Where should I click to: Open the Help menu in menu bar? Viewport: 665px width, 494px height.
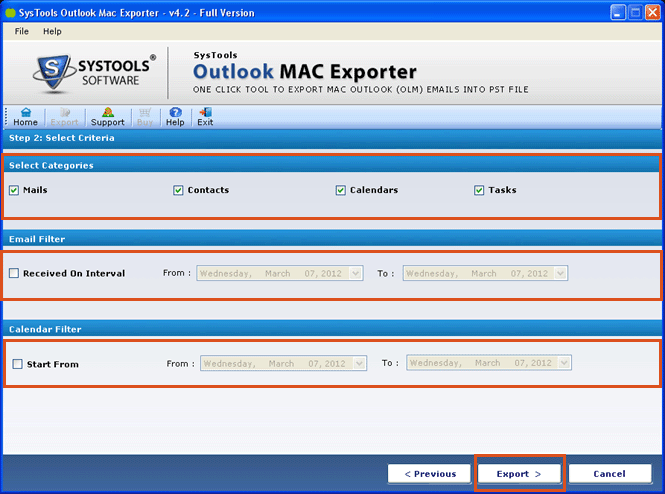coord(52,32)
